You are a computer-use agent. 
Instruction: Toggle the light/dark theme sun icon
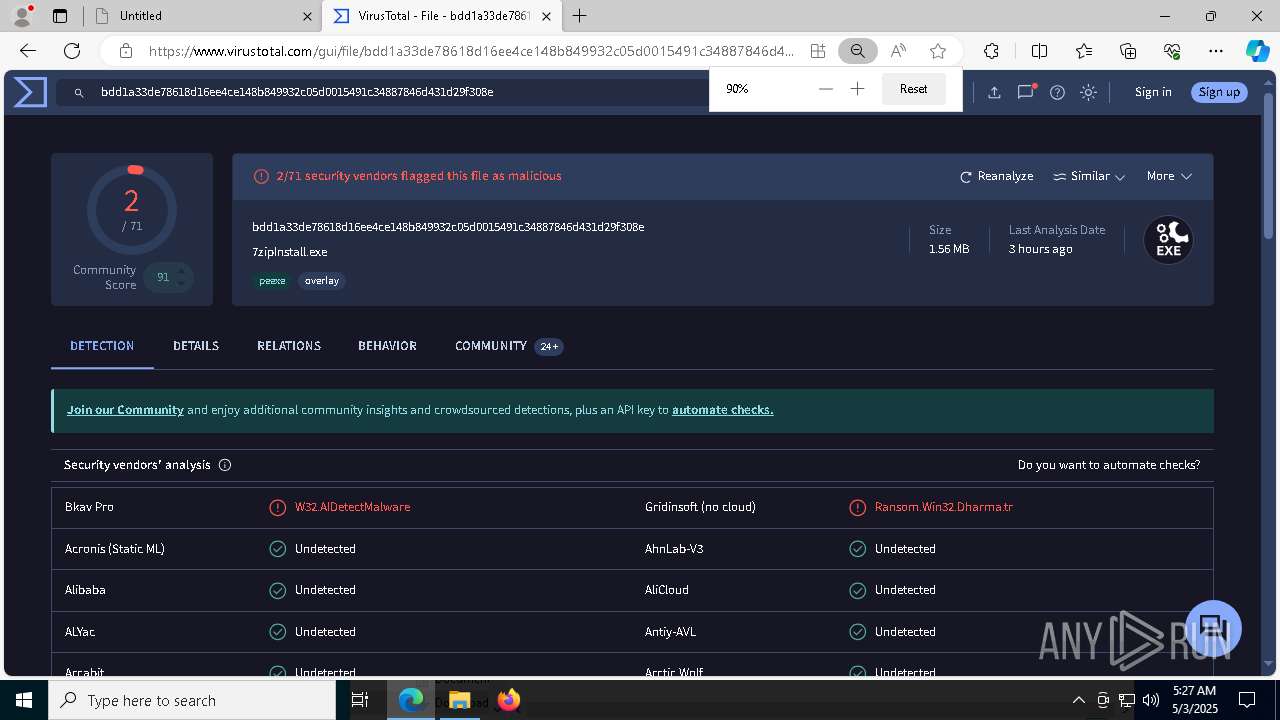click(1089, 92)
